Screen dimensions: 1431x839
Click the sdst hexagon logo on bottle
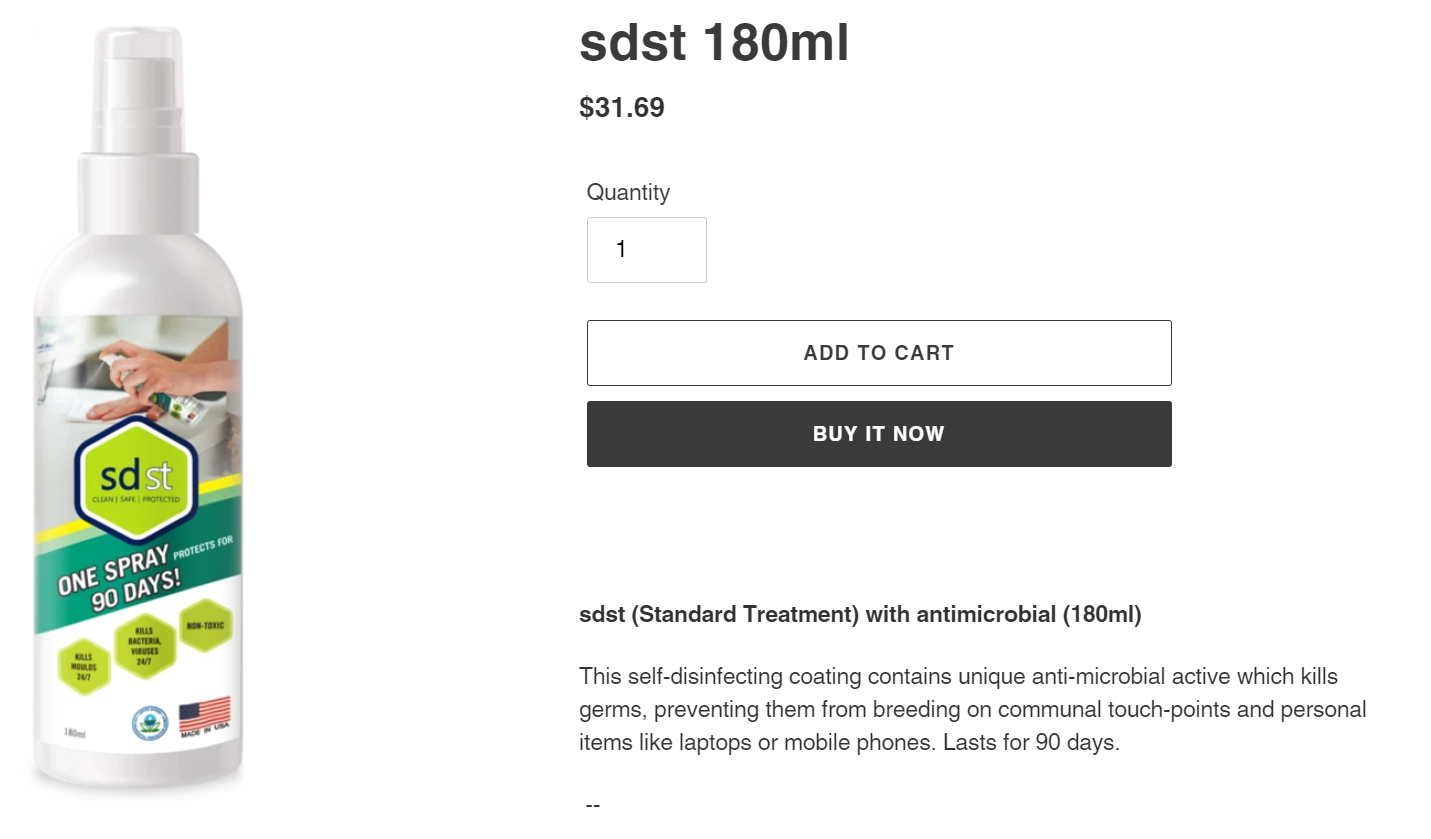[x=137, y=479]
